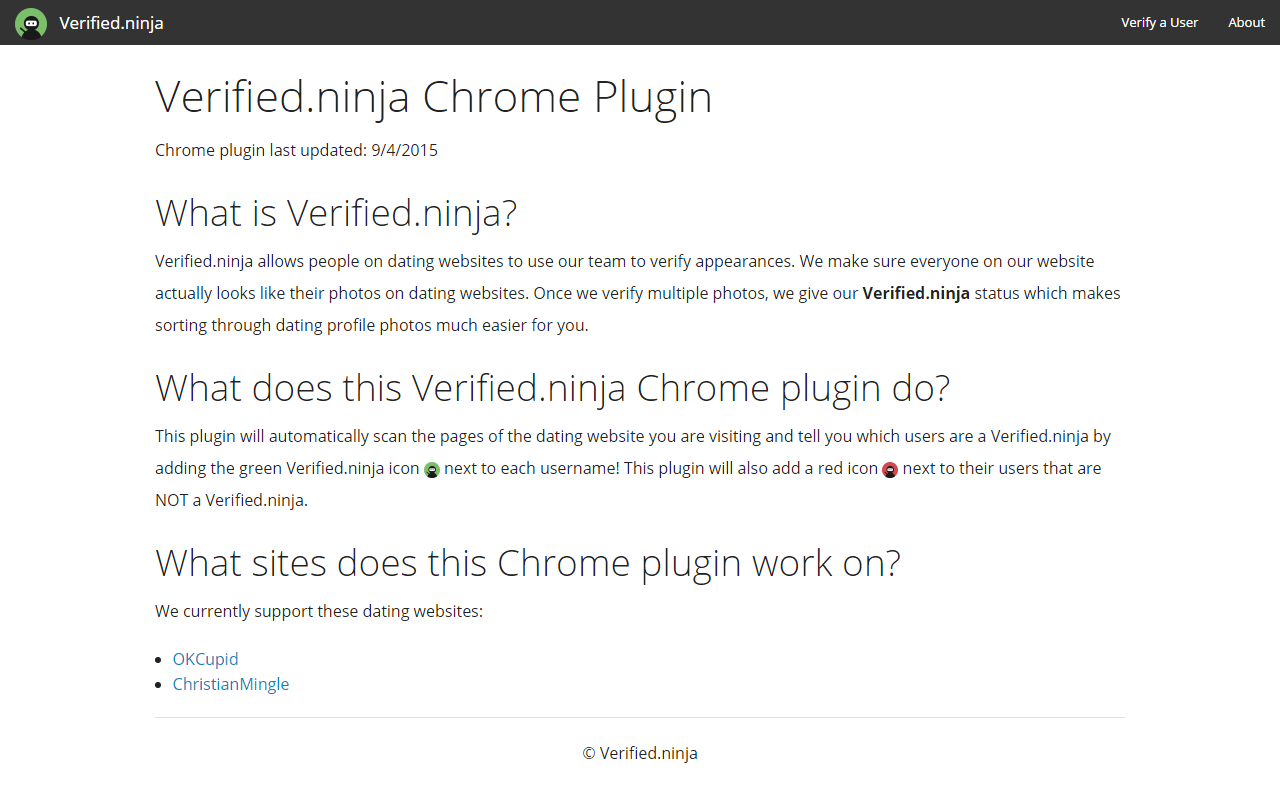
Task: Go to the About page
Action: pyautogui.click(x=1246, y=23)
